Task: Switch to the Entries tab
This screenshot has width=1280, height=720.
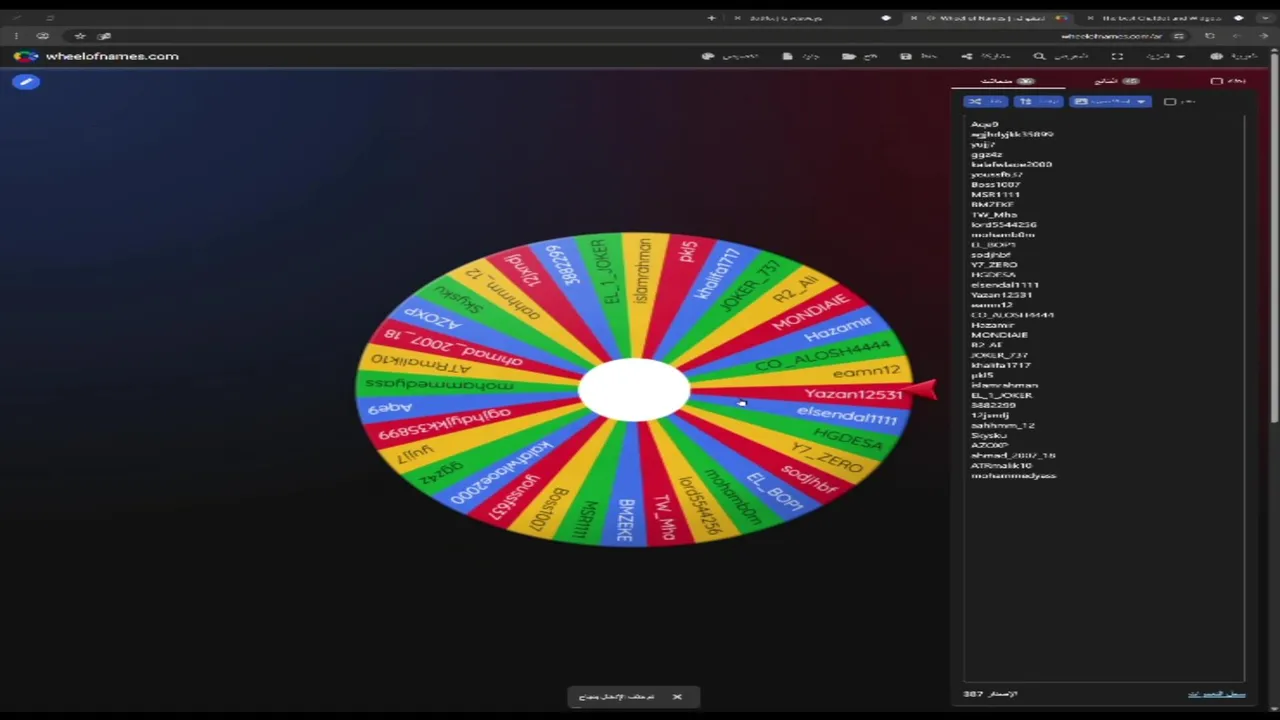Action: click(x=1007, y=81)
